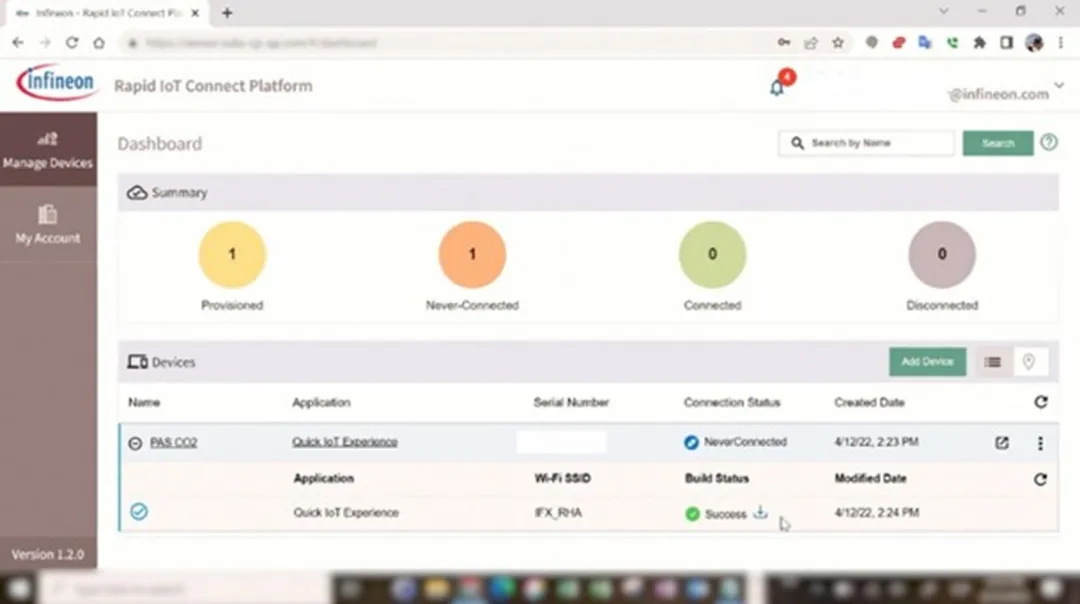Refresh the Devices table

click(x=1041, y=402)
